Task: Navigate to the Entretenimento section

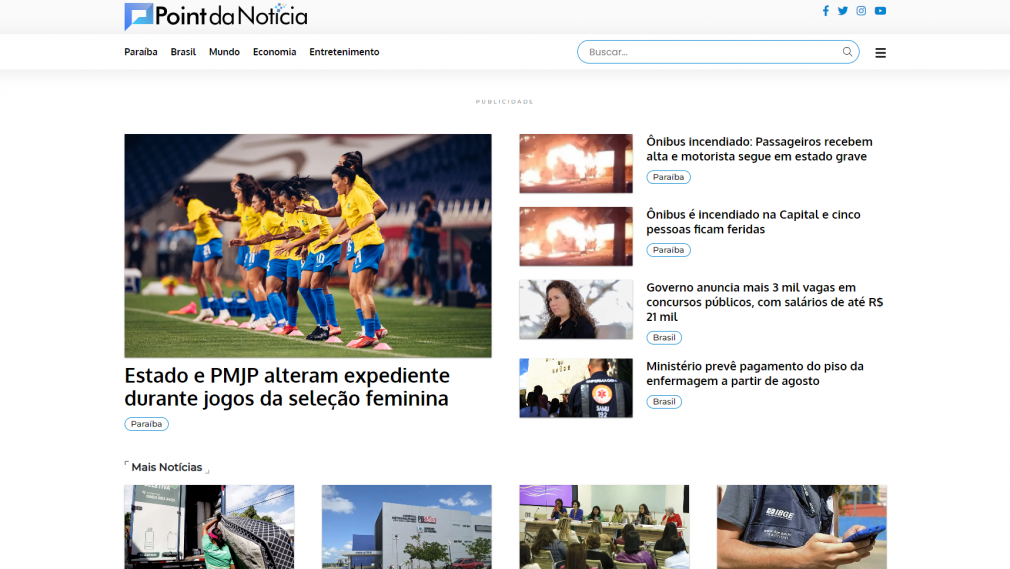Action: pos(344,52)
